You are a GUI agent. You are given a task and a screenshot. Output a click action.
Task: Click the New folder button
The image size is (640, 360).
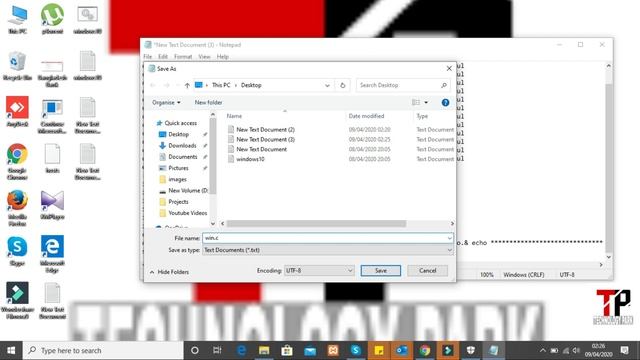(x=208, y=102)
